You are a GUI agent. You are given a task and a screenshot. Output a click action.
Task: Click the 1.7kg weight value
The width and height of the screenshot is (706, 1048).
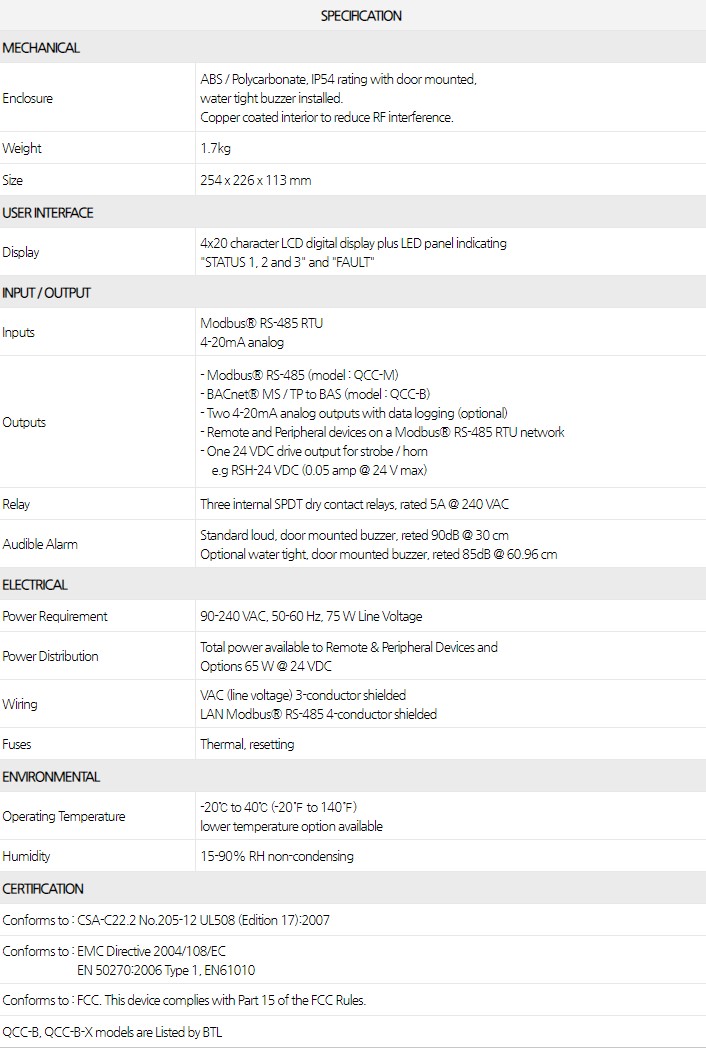tap(216, 148)
